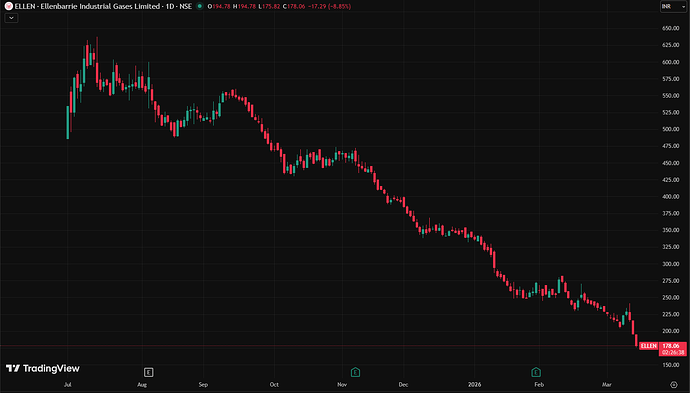Click the ELLEN symbol title in legend

pos(103,6)
